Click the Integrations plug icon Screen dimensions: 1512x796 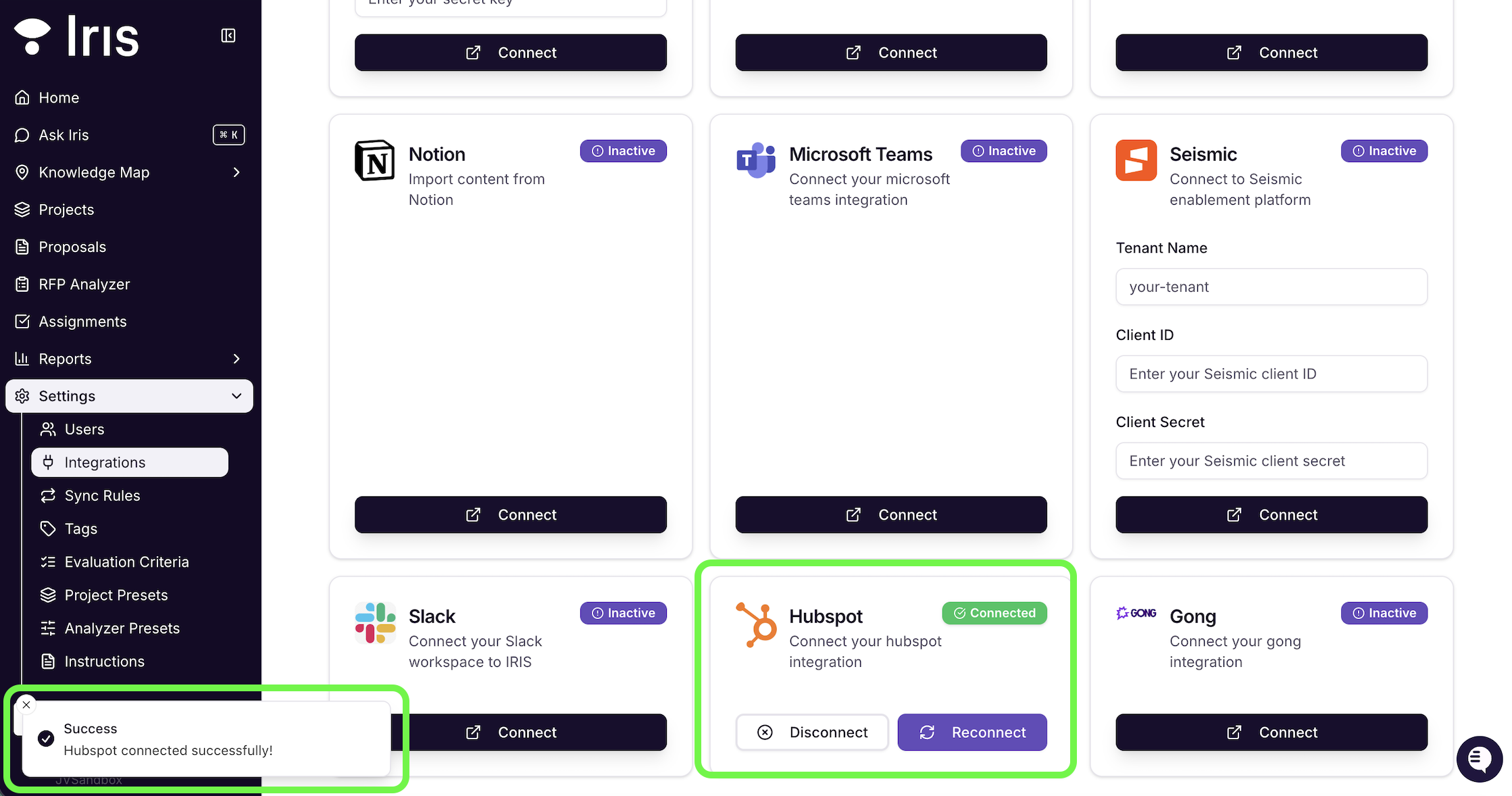point(48,462)
